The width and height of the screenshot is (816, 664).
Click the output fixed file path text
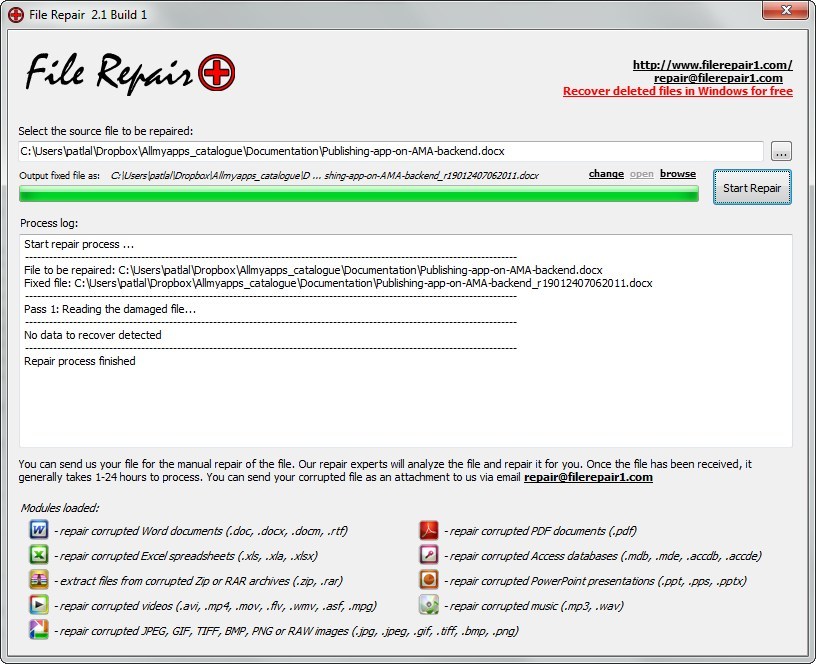(325, 175)
